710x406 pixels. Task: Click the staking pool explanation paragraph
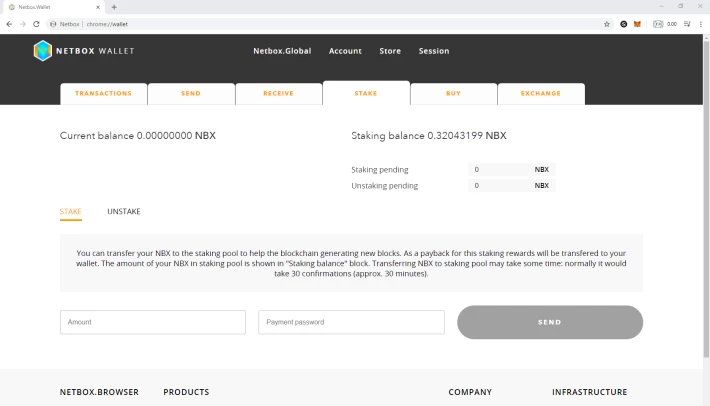pyautogui.click(x=351, y=263)
